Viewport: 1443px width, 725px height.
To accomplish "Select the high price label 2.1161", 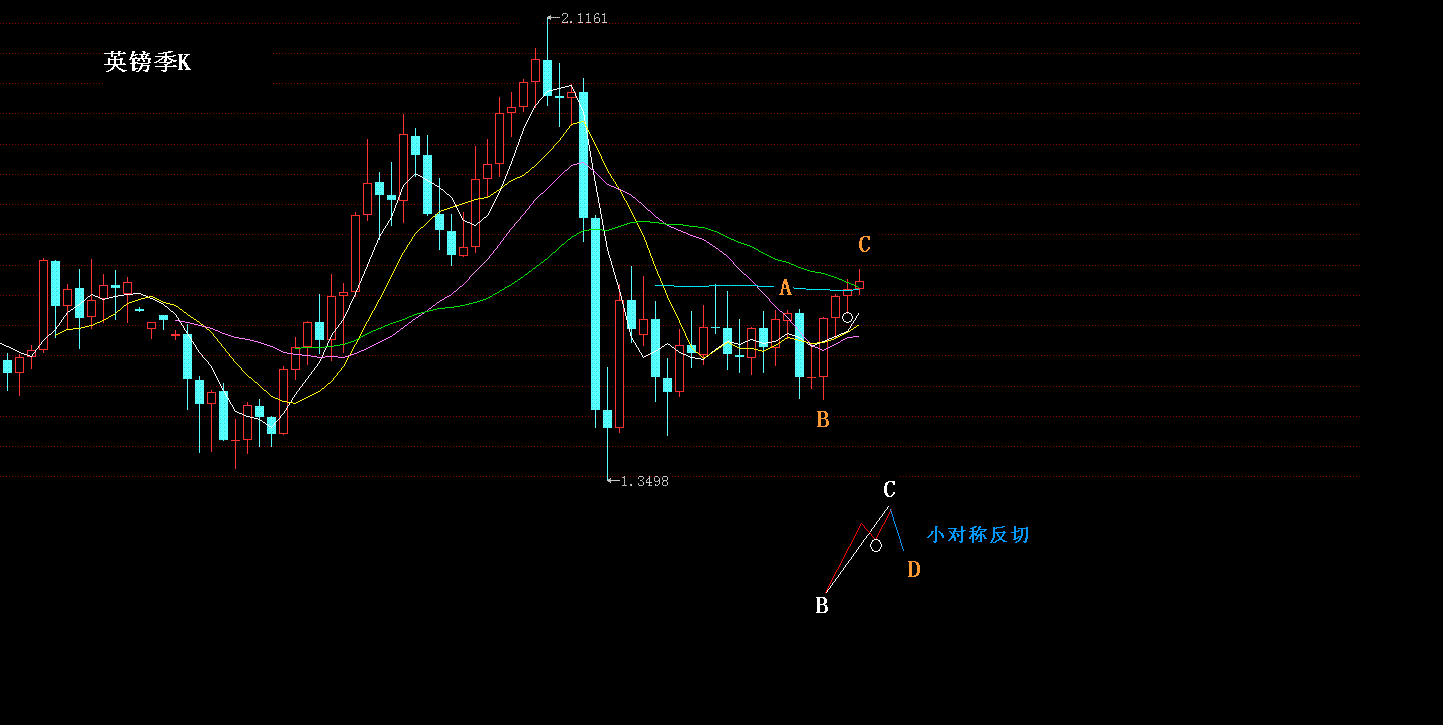I will click(x=584, y=18).
